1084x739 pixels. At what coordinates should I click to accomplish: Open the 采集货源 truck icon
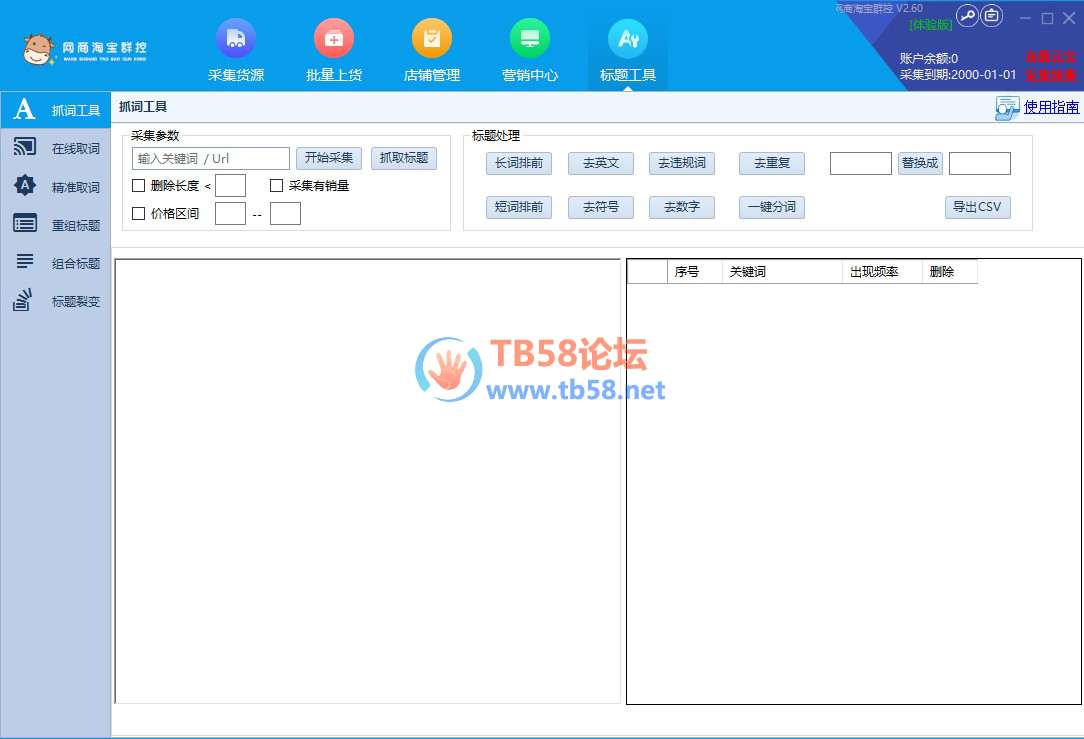(236, 38)
